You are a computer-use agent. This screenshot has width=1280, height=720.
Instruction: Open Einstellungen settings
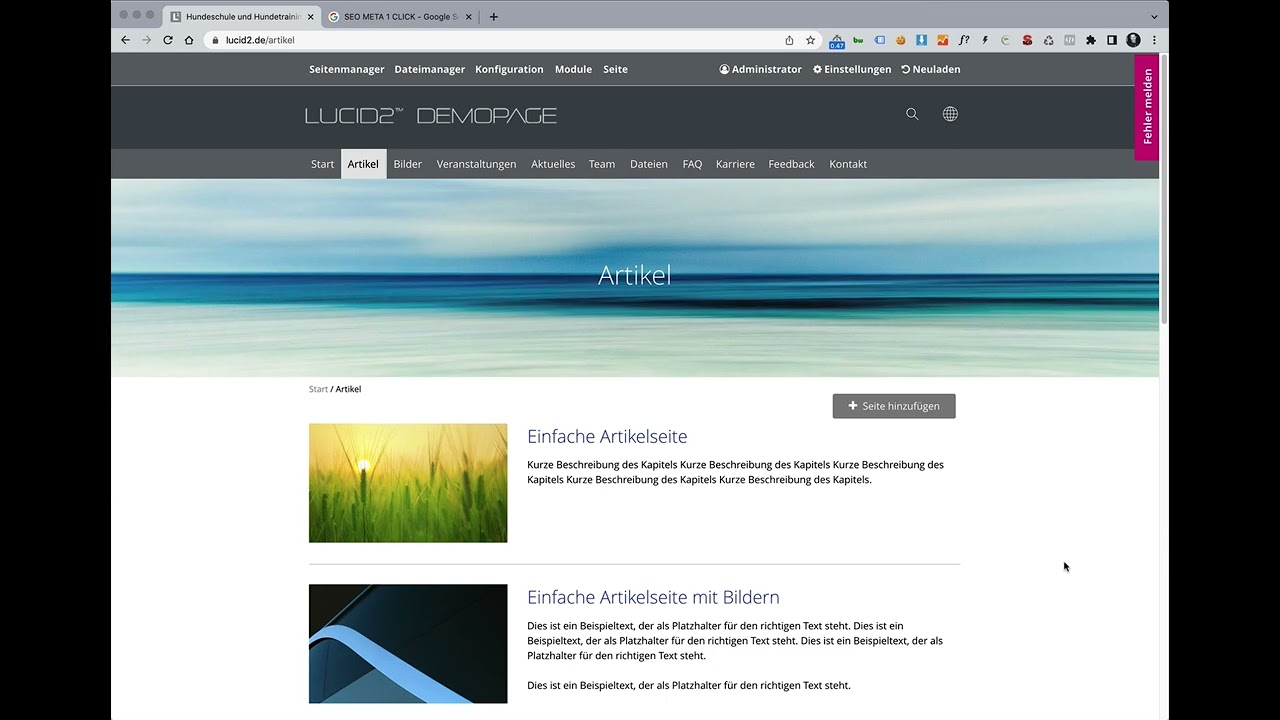[852, 69]
